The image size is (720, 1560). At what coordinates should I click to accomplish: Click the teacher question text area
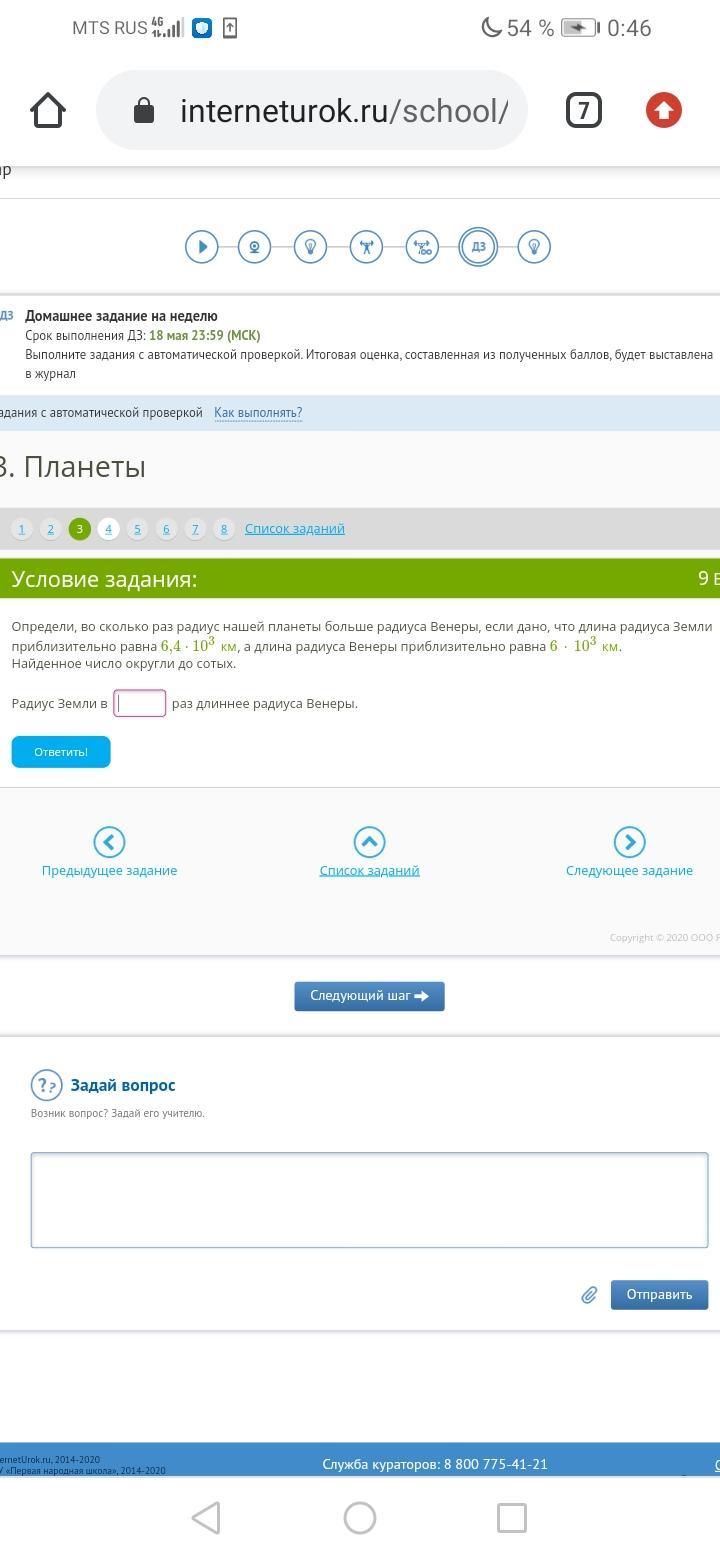[x=369, y=1200]
